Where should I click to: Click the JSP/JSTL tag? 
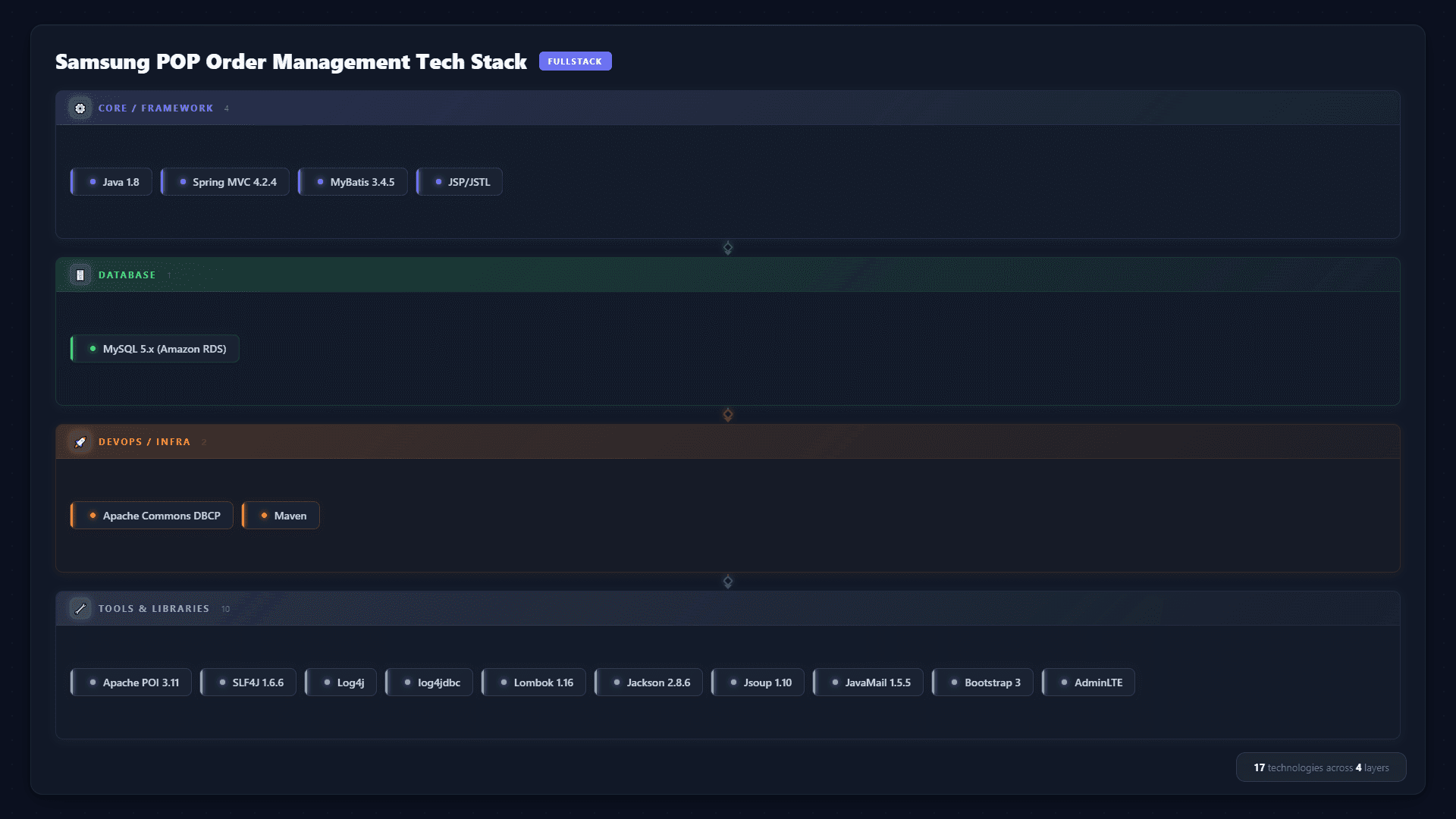(460, 182)
